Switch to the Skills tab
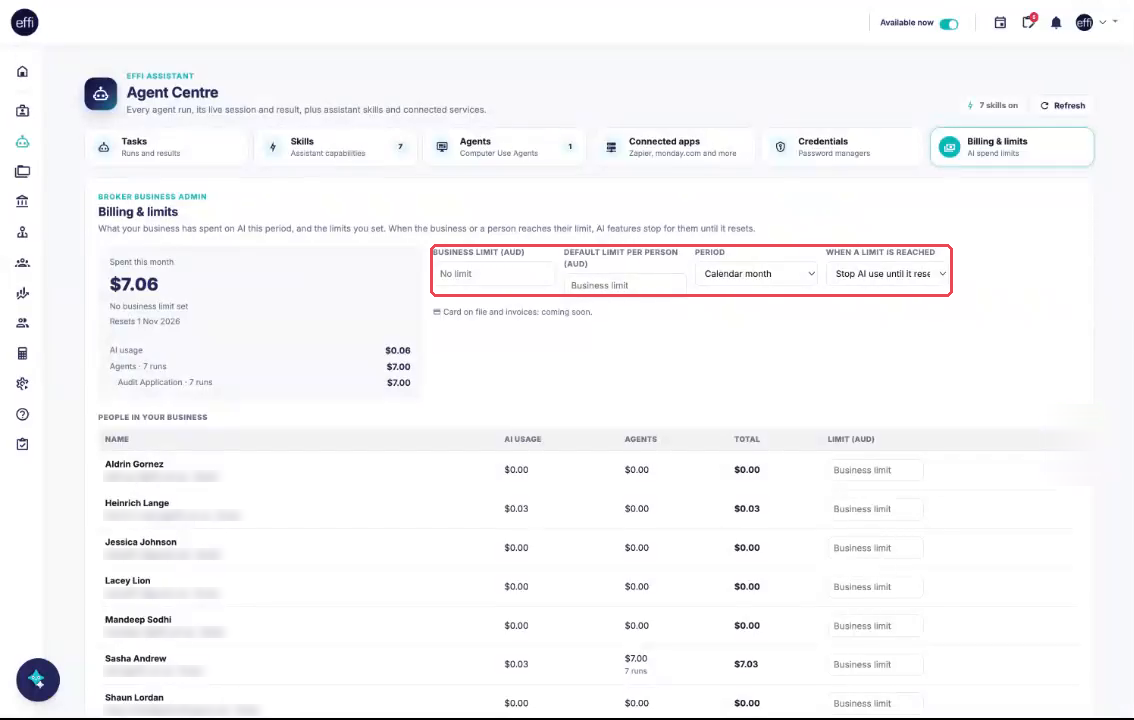The image size is (1134, 720). click(x=336, y=147)
